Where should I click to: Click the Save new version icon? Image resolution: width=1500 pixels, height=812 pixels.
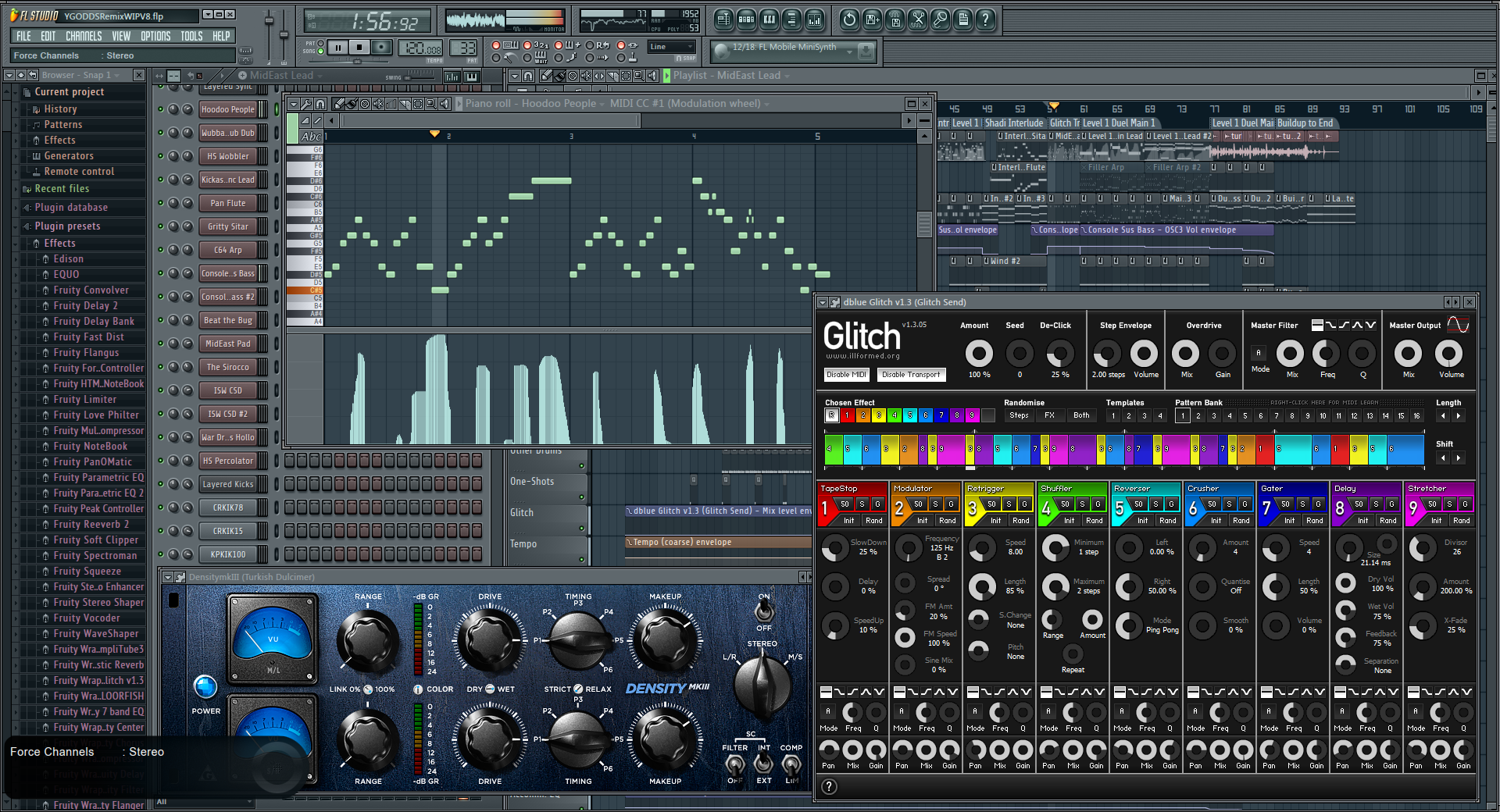[x=873, y=20]
